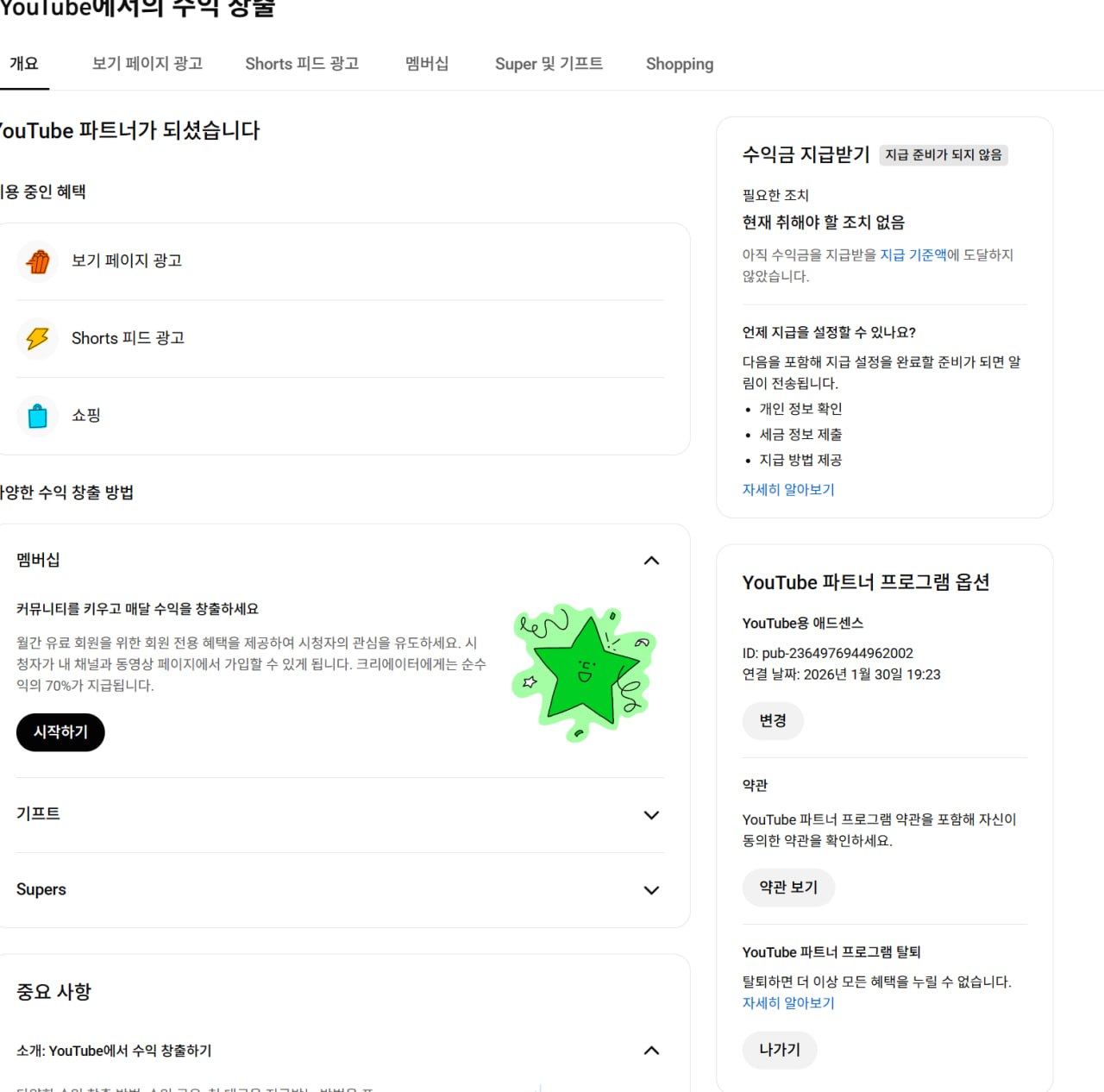Image resolution: width=1104 pixels, height=1092 pixels.
Task: Open the Shorts 피드 광고 tab
Action: tap(302, 64)
